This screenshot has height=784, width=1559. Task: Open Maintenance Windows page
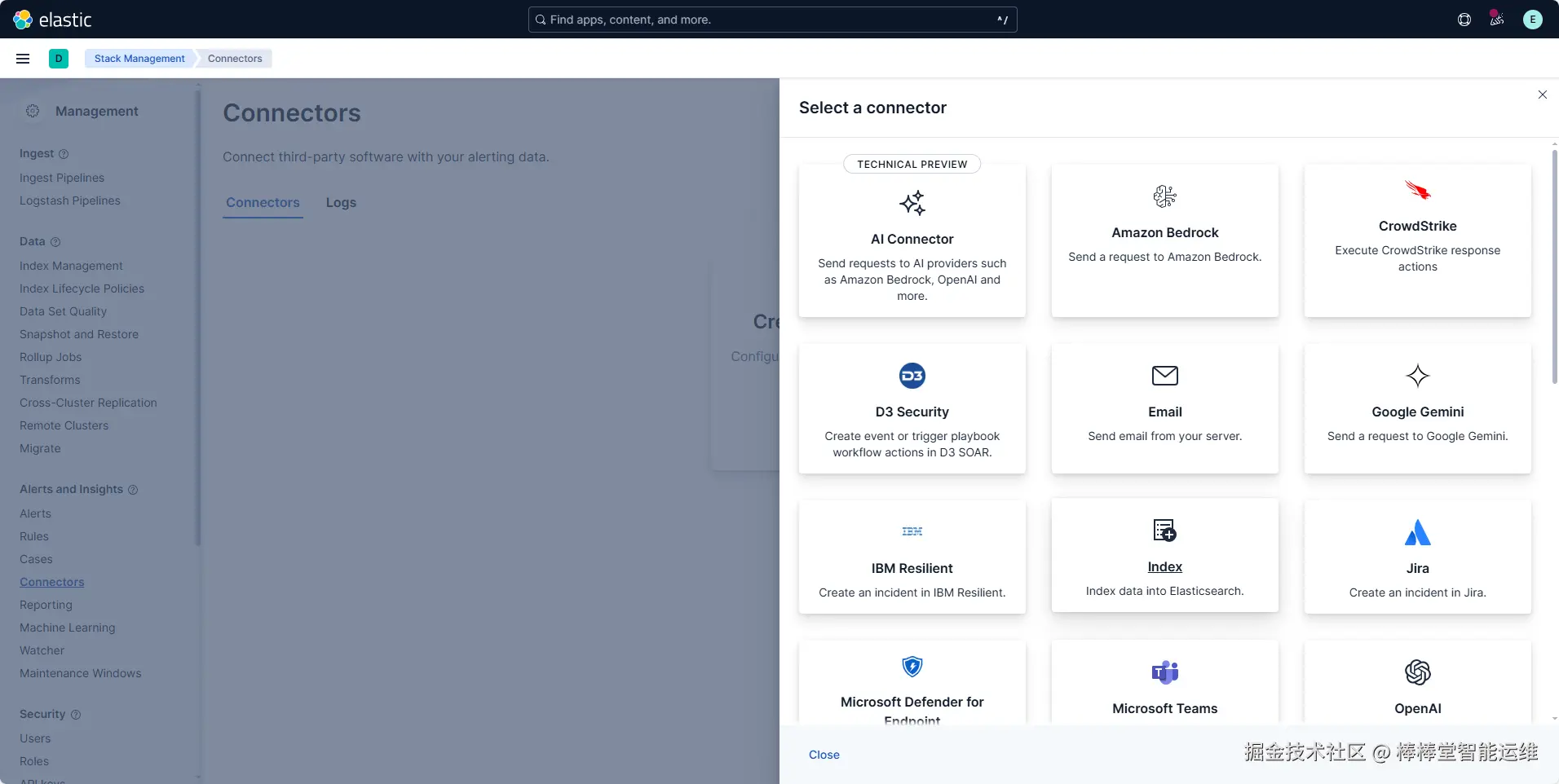point(81,673)
